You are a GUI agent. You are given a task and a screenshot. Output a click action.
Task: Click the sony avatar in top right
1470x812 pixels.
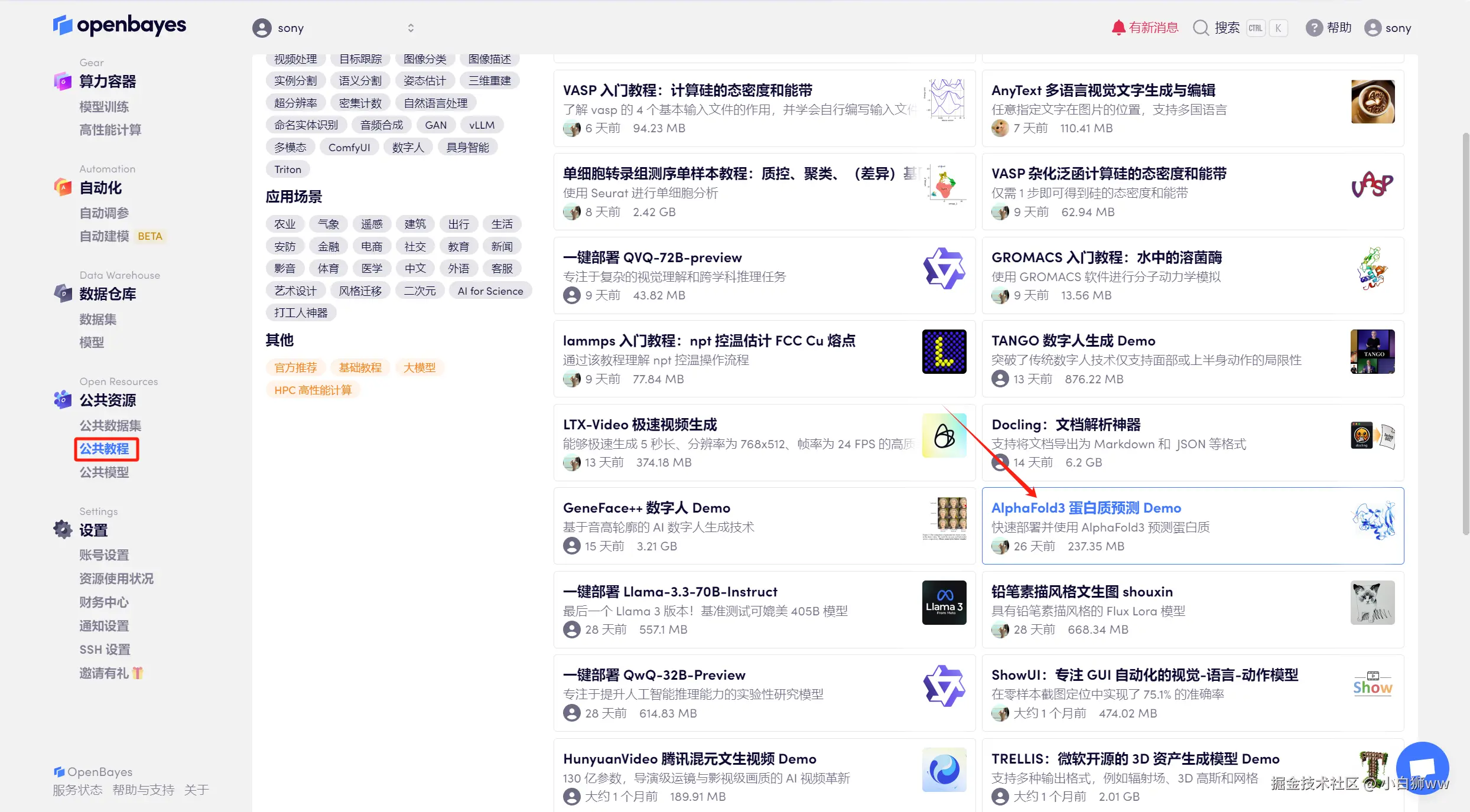tap(1373, 28)
